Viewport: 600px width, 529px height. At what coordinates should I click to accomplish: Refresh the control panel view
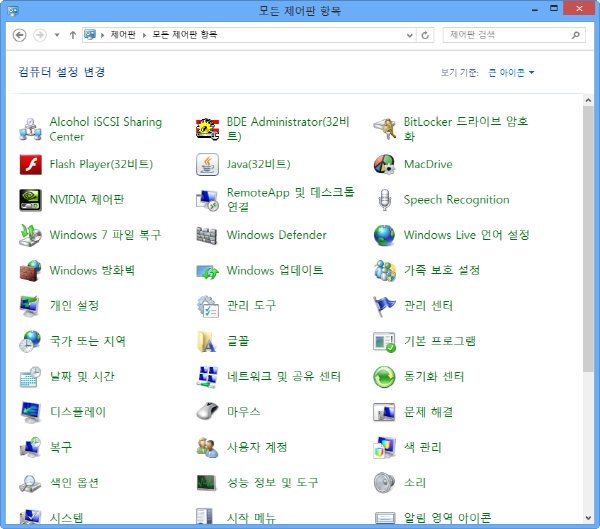(x=425, y=35)
